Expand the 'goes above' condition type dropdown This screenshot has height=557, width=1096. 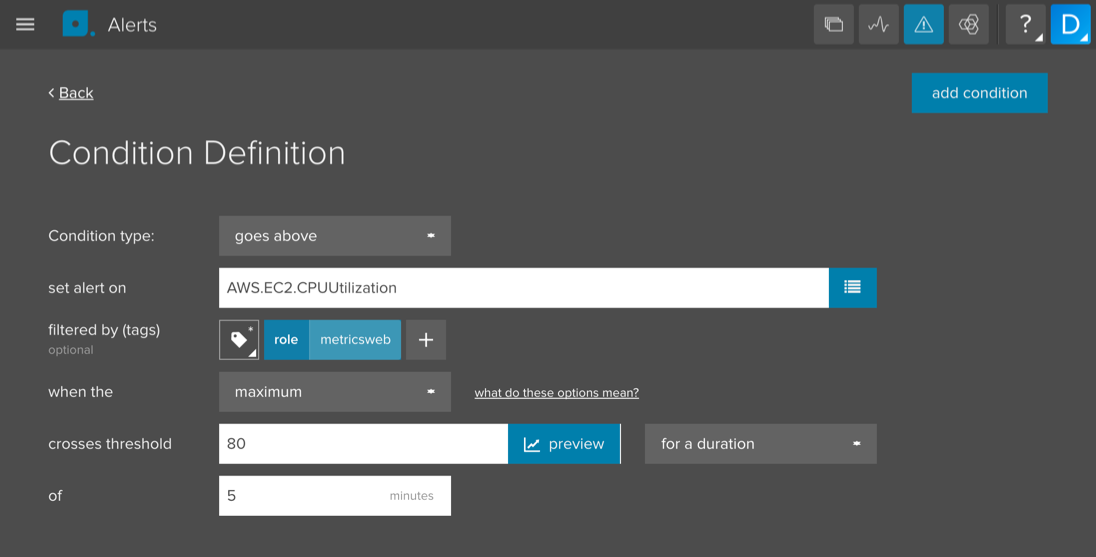(334, 236)
